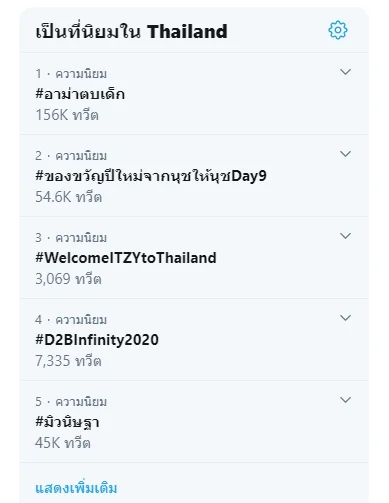The width and height of the screenshot is (389, 503).
Task: Open hashtag #ของขวัญปีใหม่จากนุชให้นุชDay9
Action: tap(151, 176)
